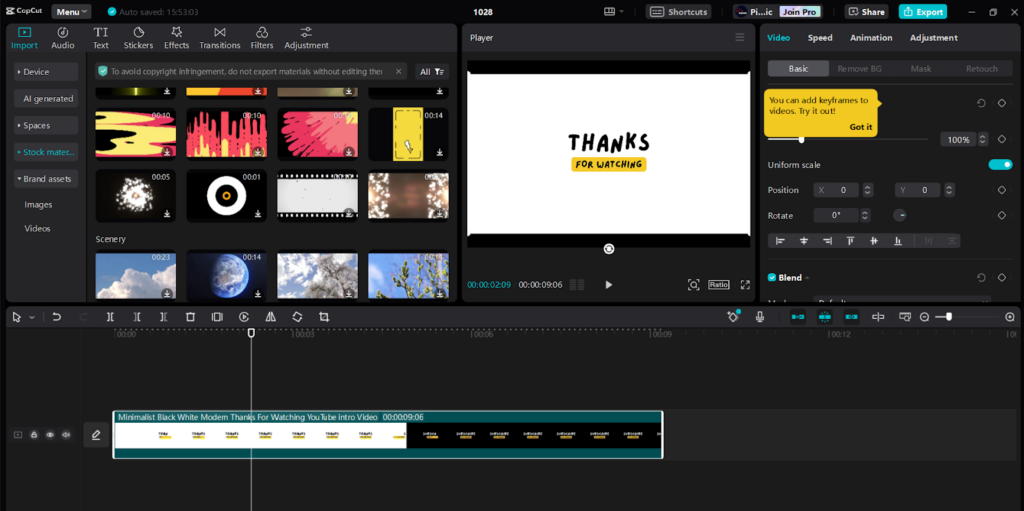Switch to the Animation tab
The width and height of the screenshot is (1024, 511).
(871, 38)
